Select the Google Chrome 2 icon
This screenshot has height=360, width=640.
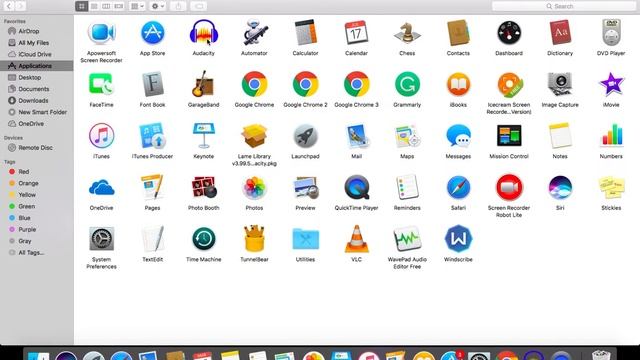click(x=305, y=84)
